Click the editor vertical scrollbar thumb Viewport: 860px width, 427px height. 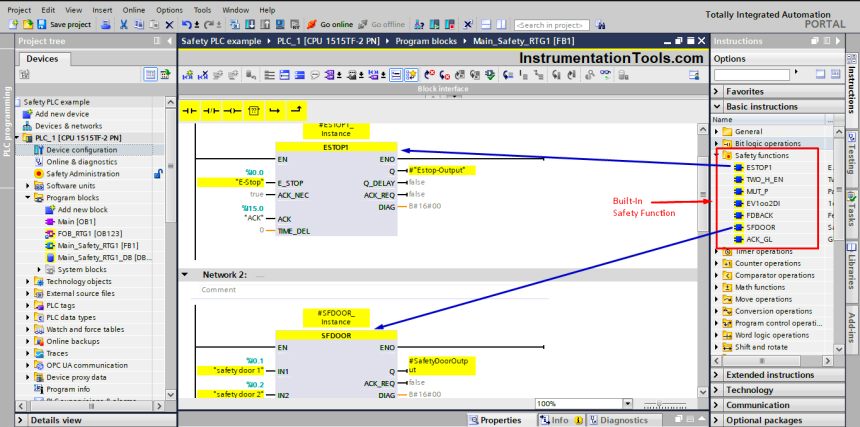703,195
